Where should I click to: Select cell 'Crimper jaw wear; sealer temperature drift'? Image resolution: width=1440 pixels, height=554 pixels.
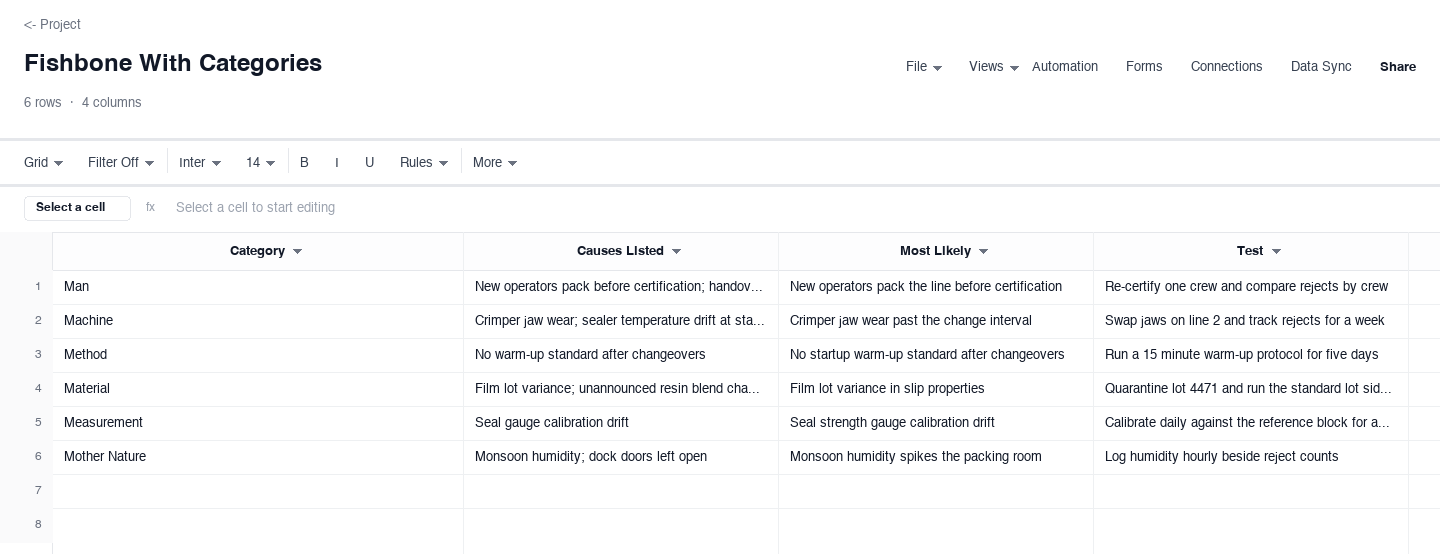tap(621, 321)
